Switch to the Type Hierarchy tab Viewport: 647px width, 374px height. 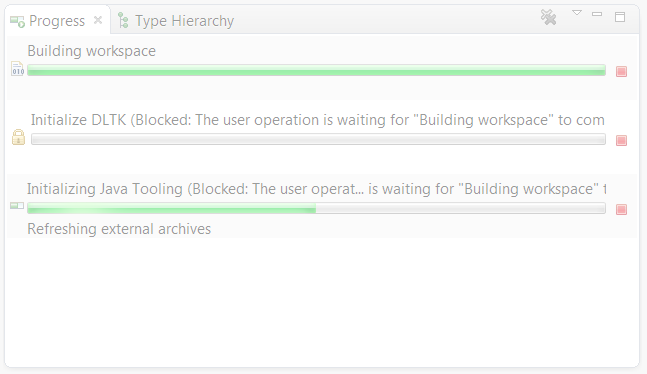tap(176, 21)
